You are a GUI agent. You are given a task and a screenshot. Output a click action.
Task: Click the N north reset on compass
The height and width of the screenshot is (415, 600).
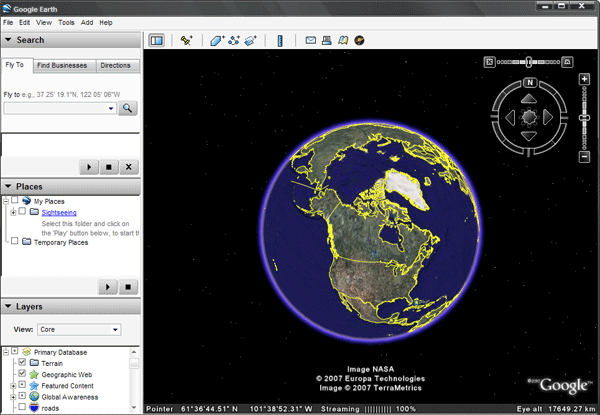[530, 82]
